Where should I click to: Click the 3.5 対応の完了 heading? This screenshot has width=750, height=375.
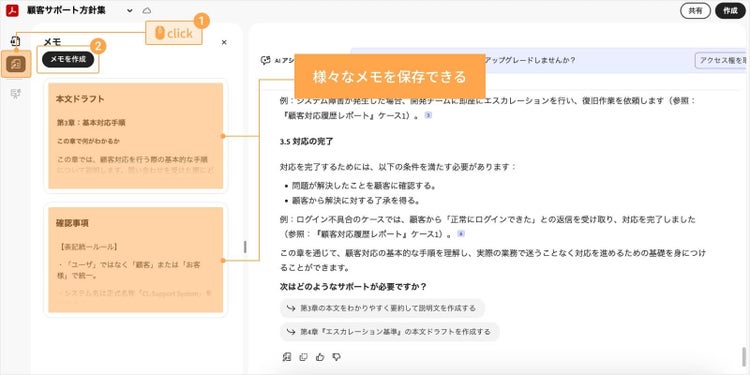[x=307, y=142]
